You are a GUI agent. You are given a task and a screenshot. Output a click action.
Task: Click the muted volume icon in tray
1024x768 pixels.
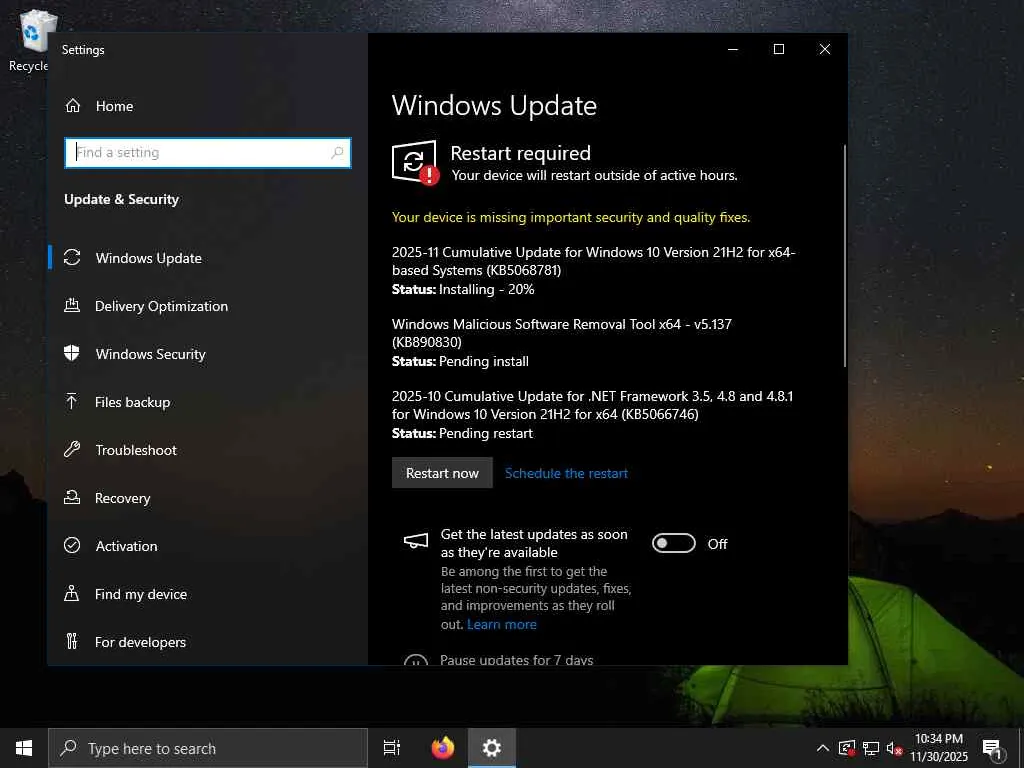894,749
